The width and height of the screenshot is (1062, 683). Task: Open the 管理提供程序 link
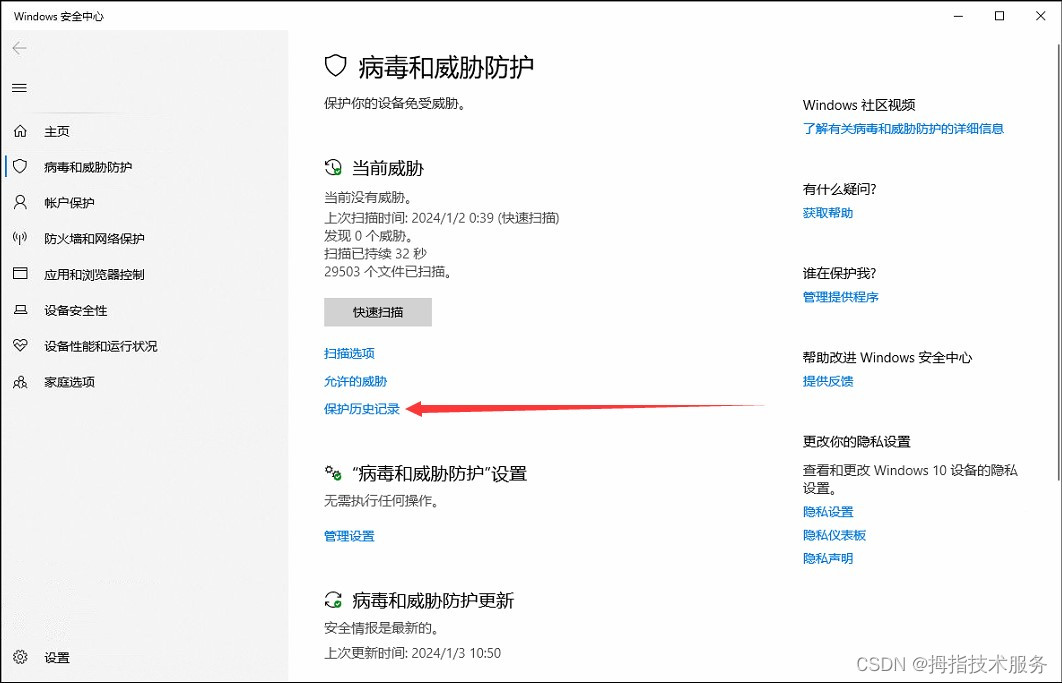click(841, 297)
